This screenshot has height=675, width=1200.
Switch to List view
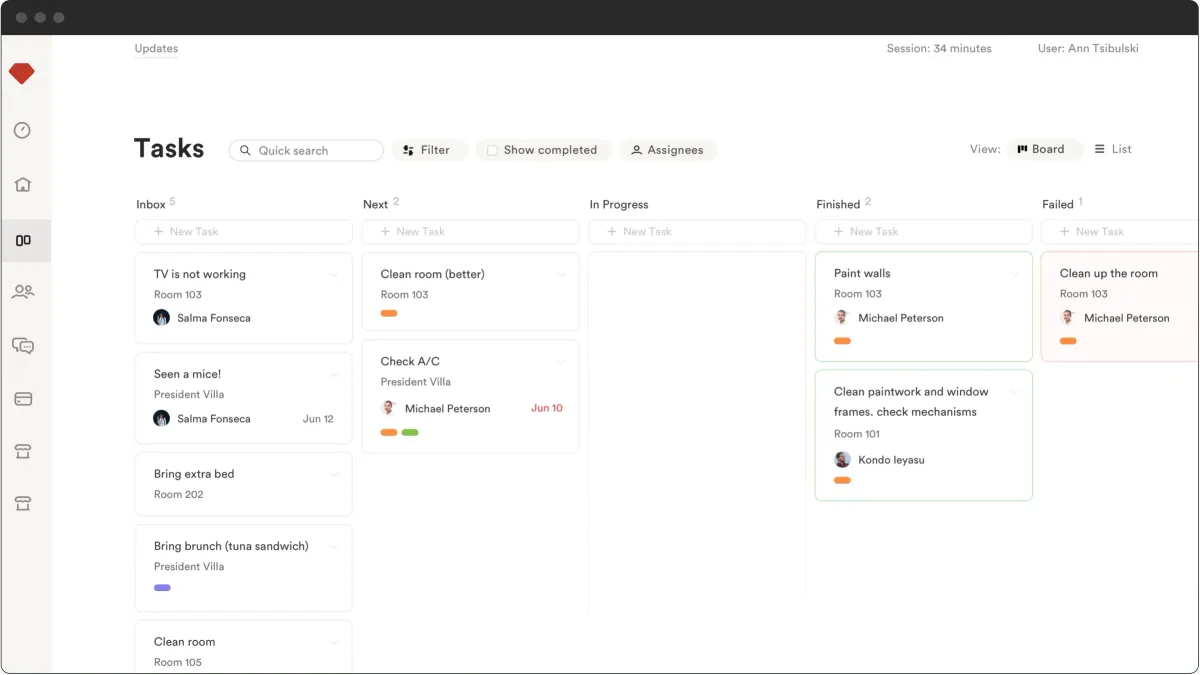point(1113,148)
